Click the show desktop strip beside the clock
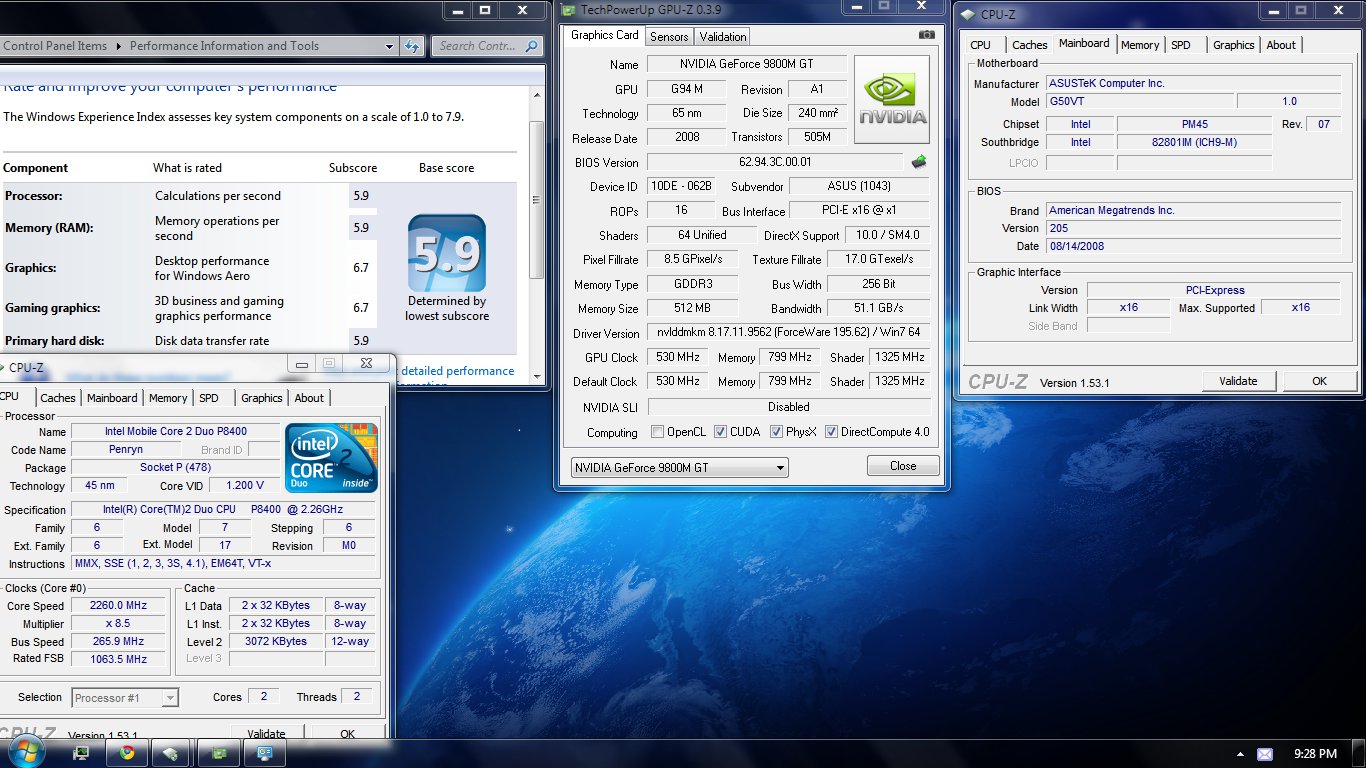The width and height of the screenshot is (1366, 768). click(1359, 754)
